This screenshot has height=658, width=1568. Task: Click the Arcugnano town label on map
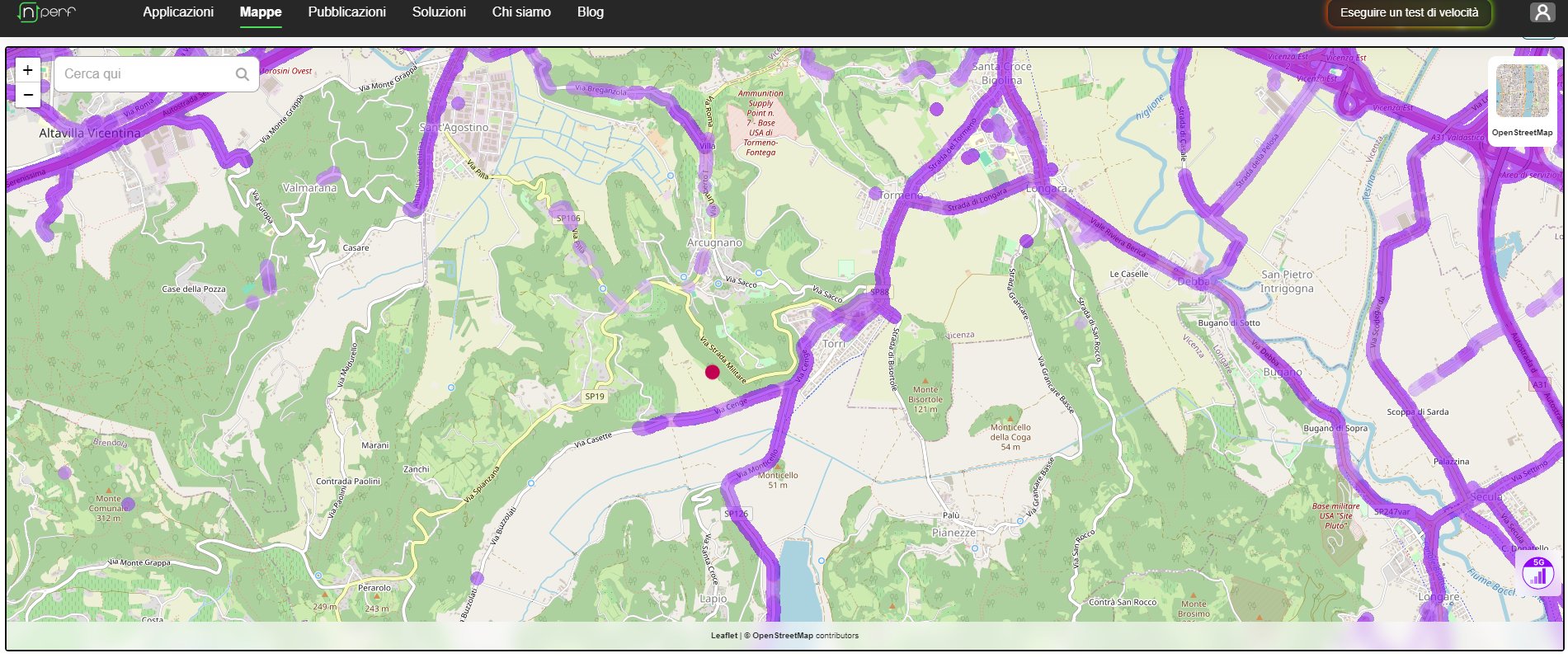(714, 243)
